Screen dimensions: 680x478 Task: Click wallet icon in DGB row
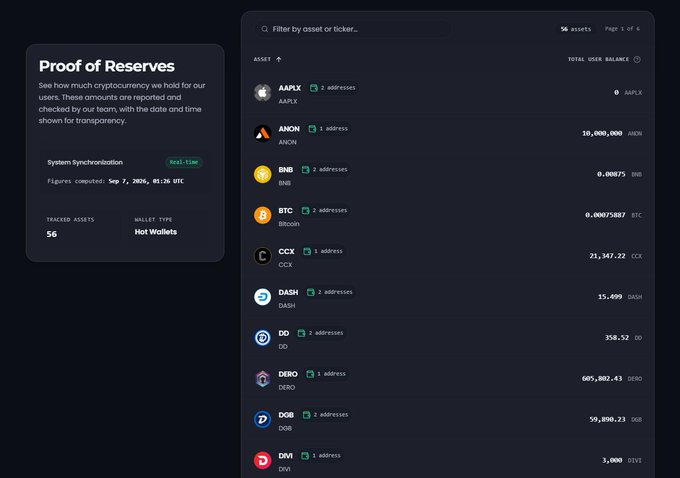coord(306,415)
